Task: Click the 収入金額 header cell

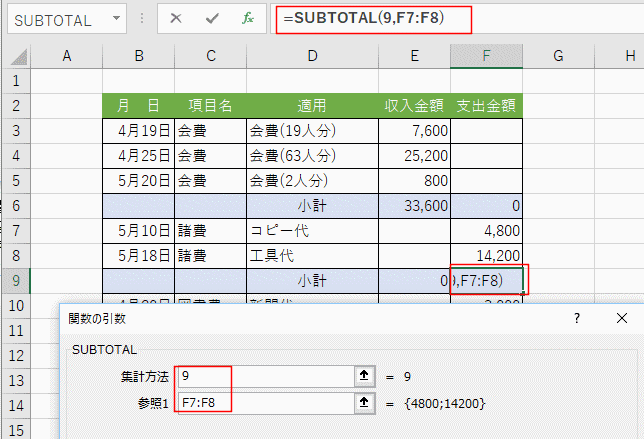Action: (x=415, y=105)
